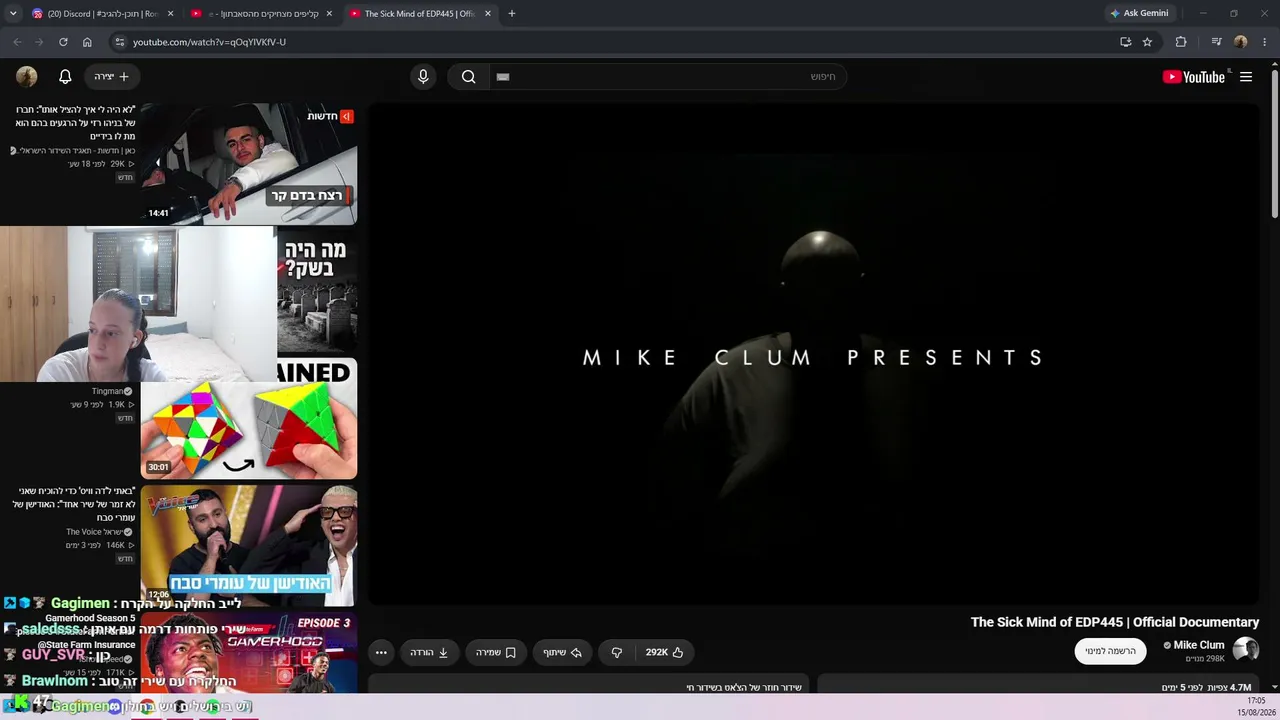The height and width of the screenshot is (720, 1280).
Task: Click the video title The Sick Mind of EDP445
Action: (x=1114, y=622)
